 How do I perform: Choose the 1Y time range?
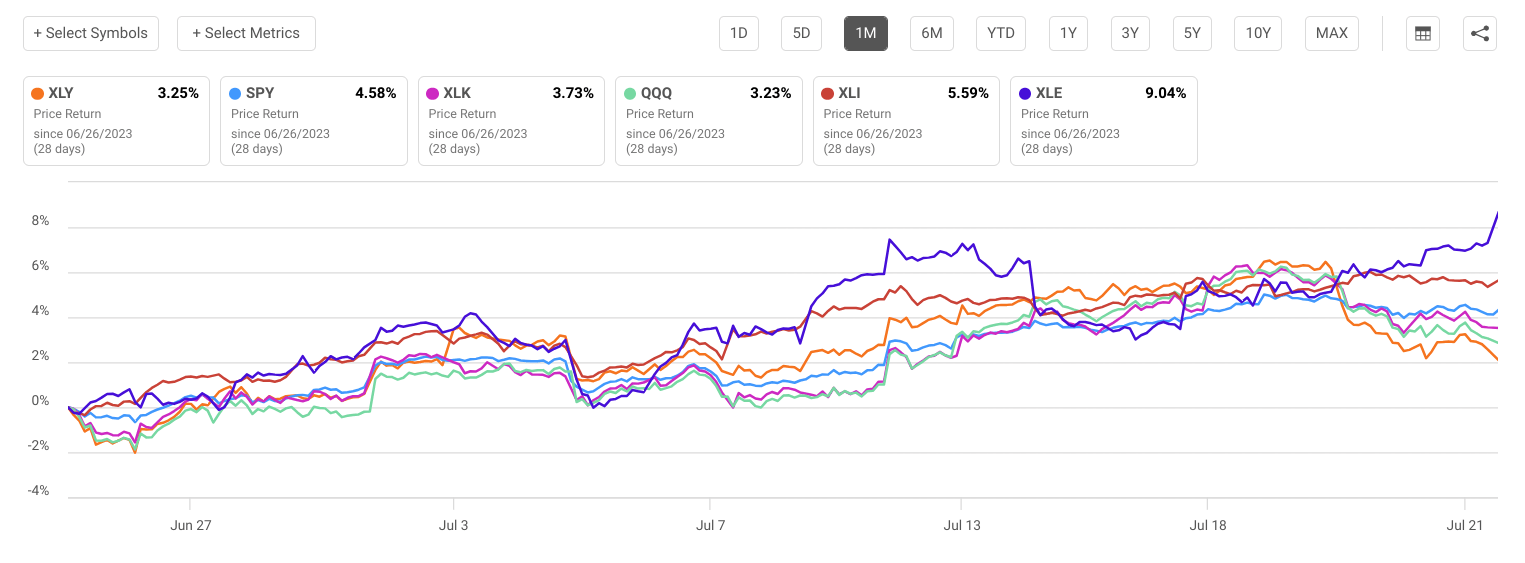click(x=1068, y=33)
